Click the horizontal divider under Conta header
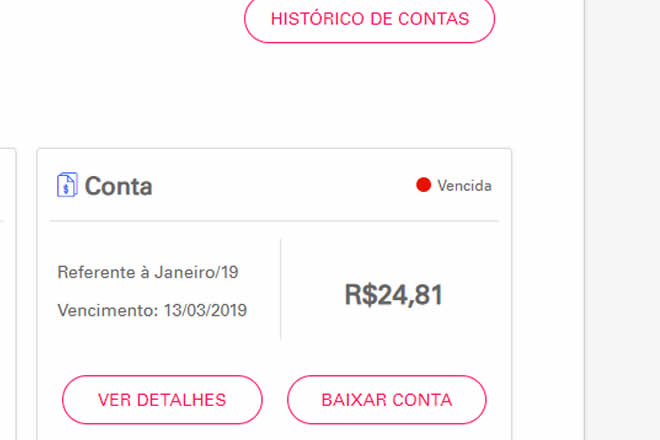Viewport: 660px width, 440px height. pos(274,221)
